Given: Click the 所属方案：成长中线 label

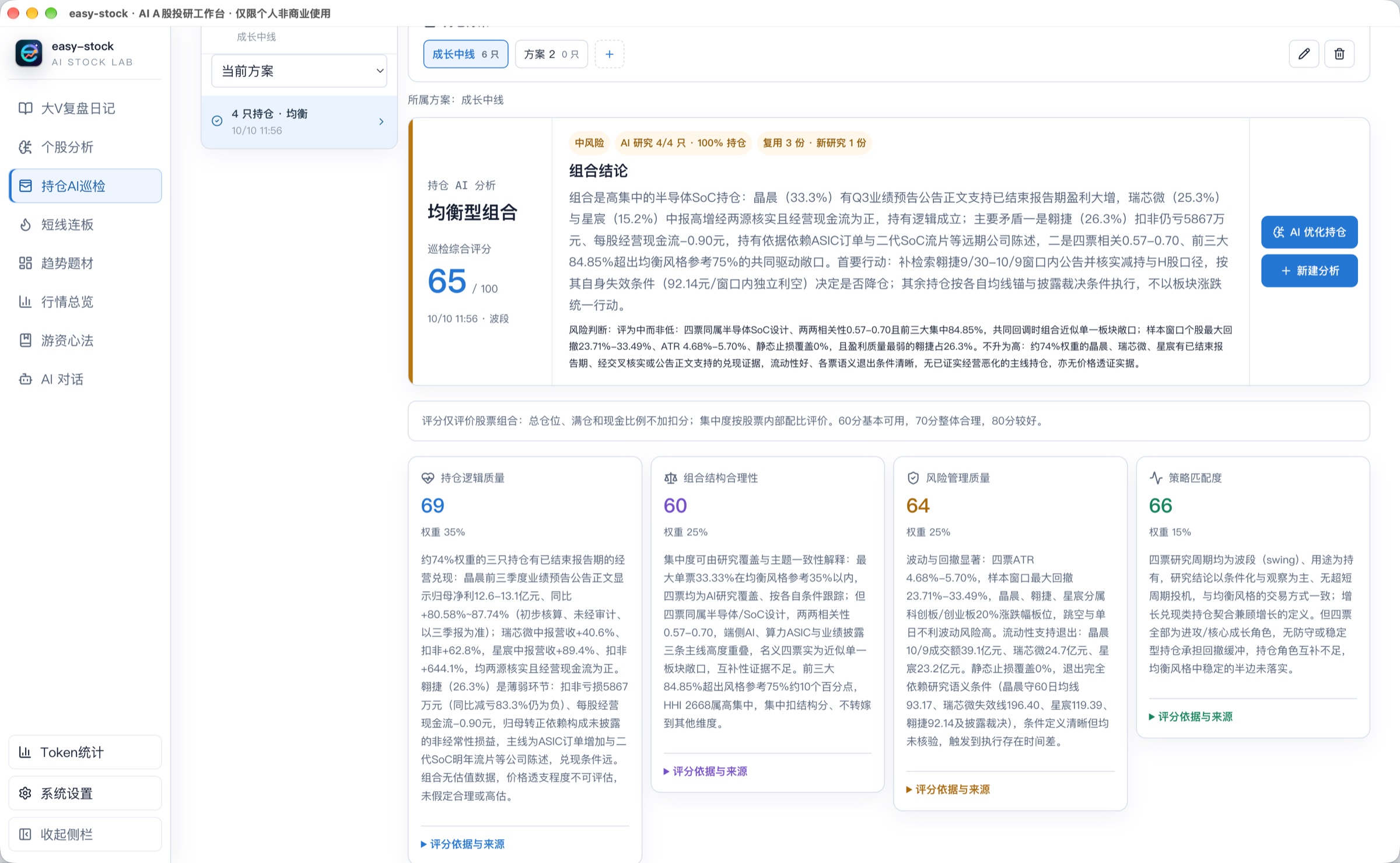Looking at the screenshot, I should pos(456,100).
